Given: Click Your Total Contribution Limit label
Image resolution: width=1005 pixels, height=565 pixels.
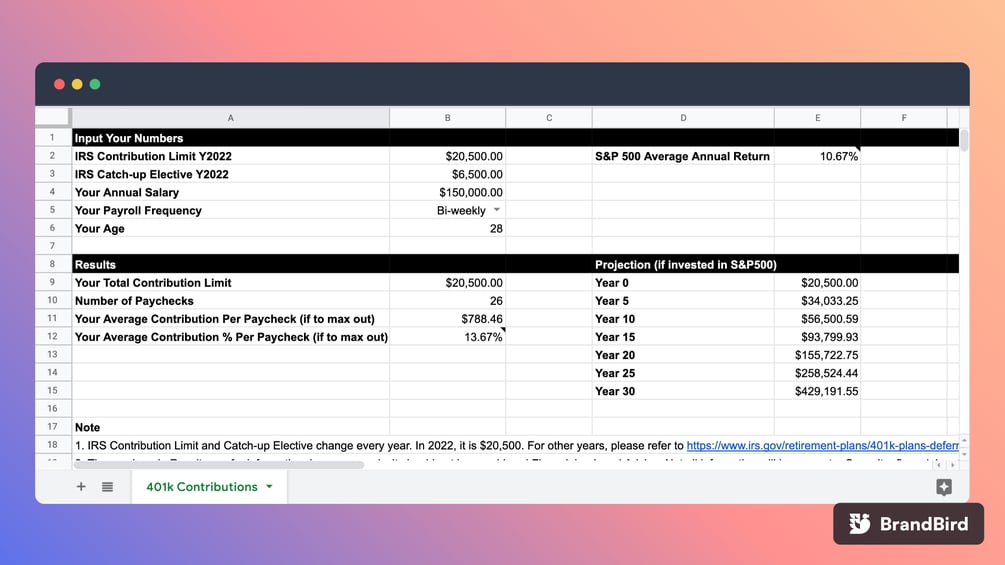Looking at the screenshot, I should [153, 282].
